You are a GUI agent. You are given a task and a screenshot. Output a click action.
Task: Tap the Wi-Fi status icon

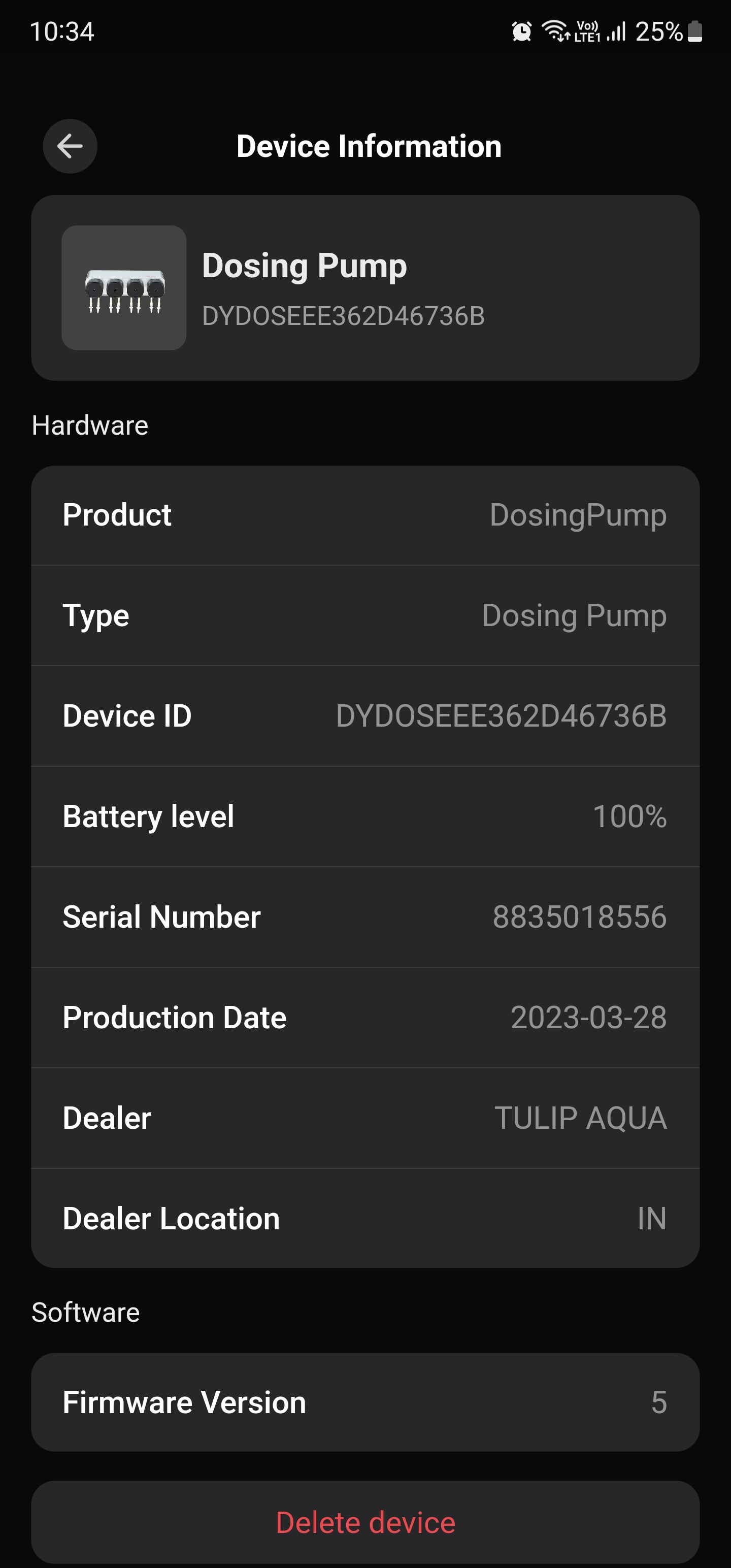556,31
